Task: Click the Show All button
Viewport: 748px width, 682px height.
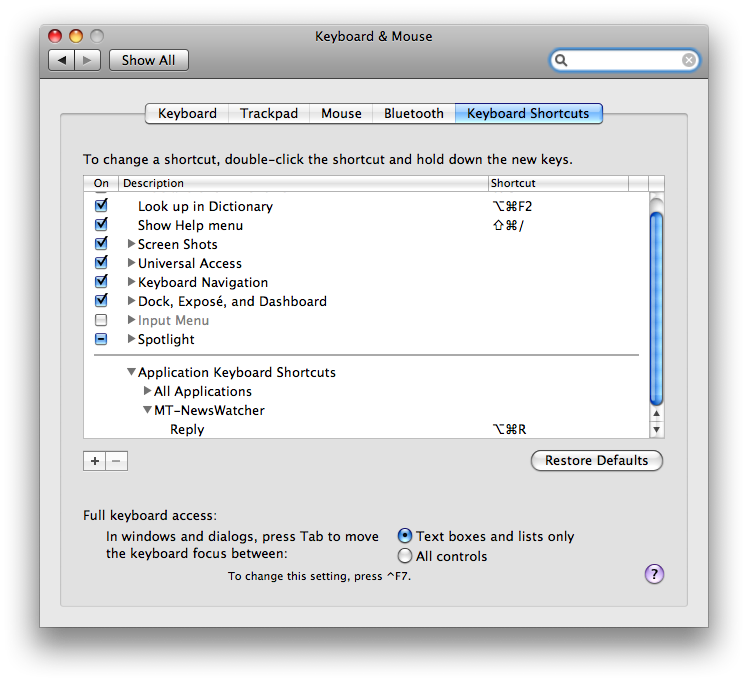Action: [148, 60]
